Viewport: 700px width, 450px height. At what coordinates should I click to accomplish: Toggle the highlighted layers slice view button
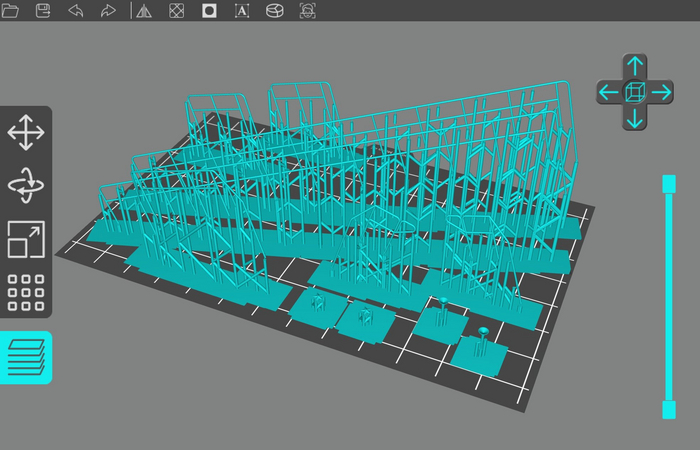pos(25,358)
